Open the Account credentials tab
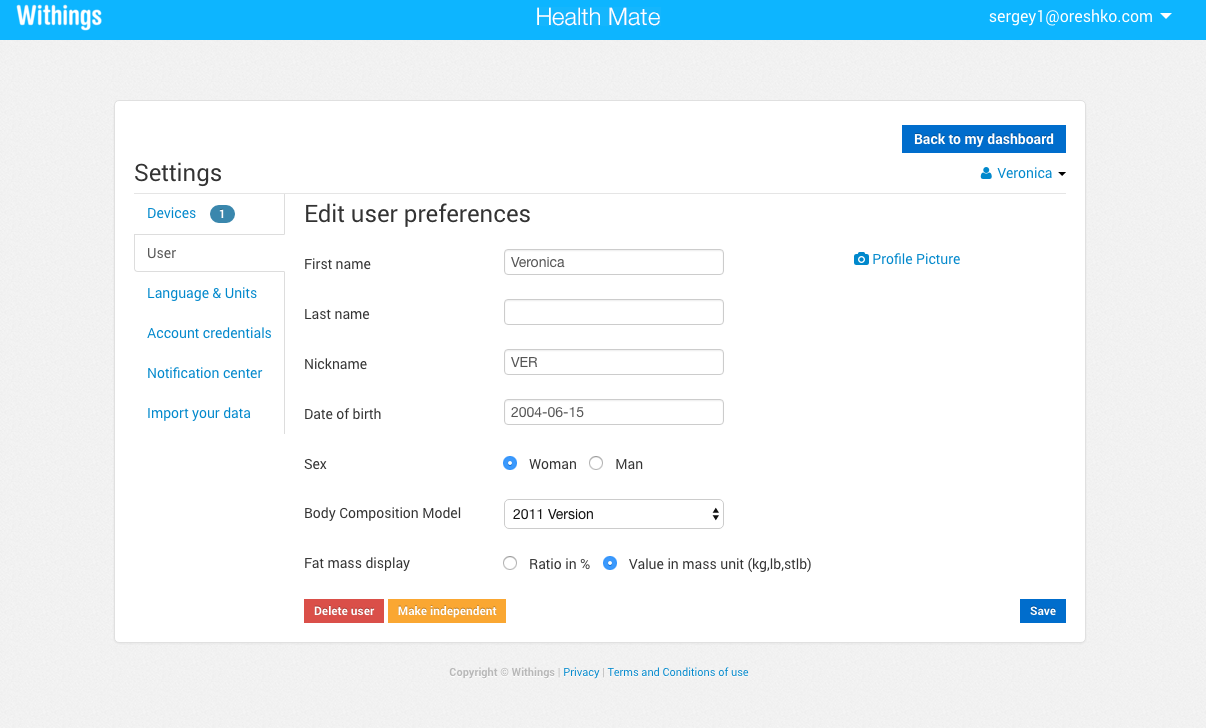 click(x=209, y=333)
